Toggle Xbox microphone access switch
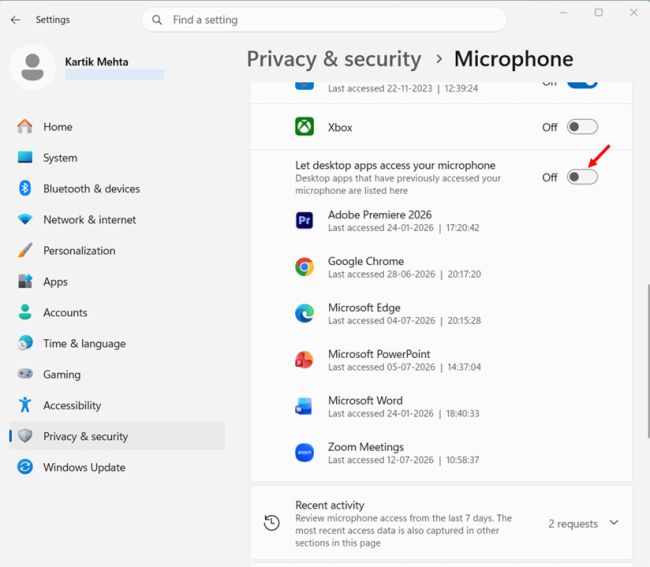The height and width of the screenshot is (567, 650). click(582, 127)
